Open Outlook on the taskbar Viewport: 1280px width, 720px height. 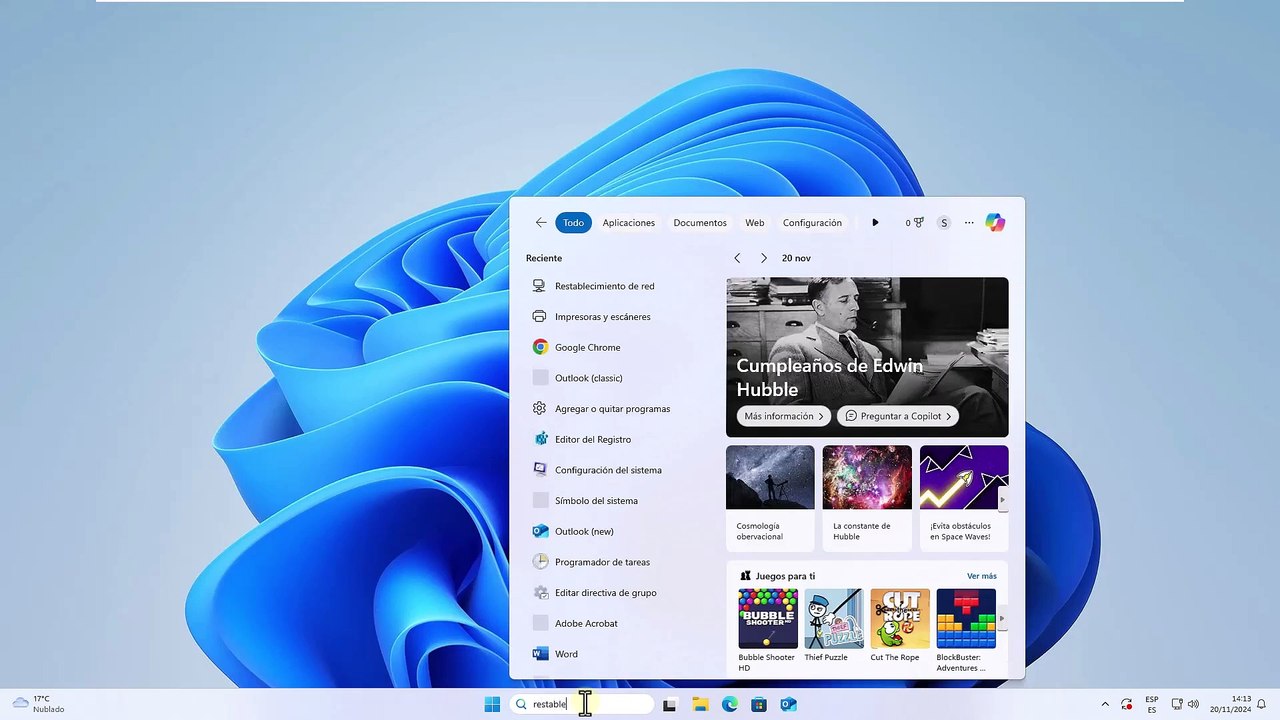[x=788, y=704]
